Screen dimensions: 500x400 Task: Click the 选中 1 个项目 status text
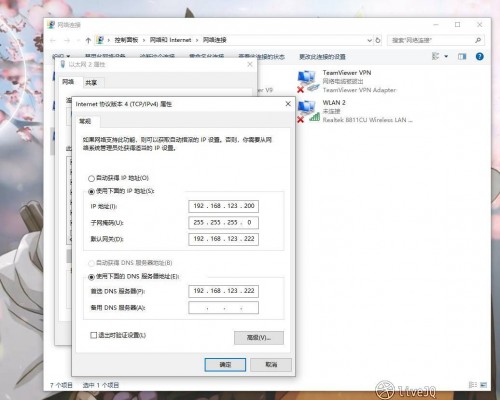pos(101,385)
